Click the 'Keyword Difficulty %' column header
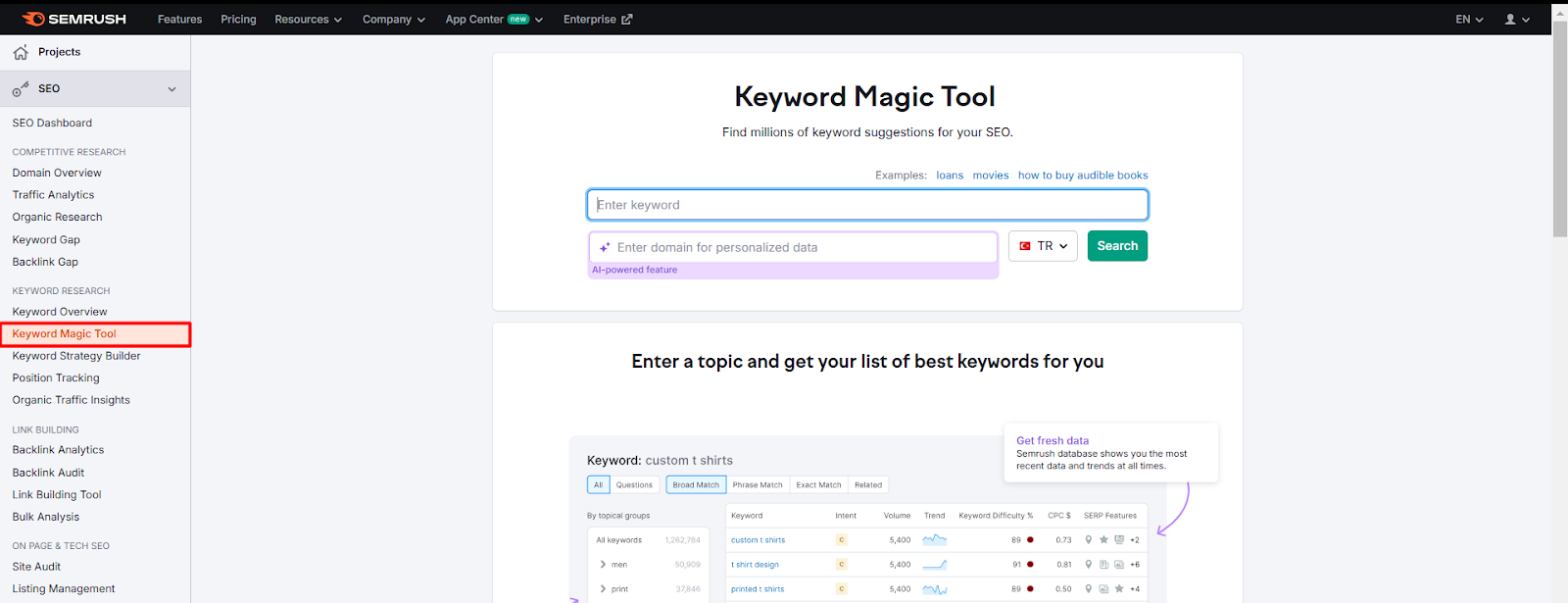This screenshot has width=1568, height=603. [996, 516]
